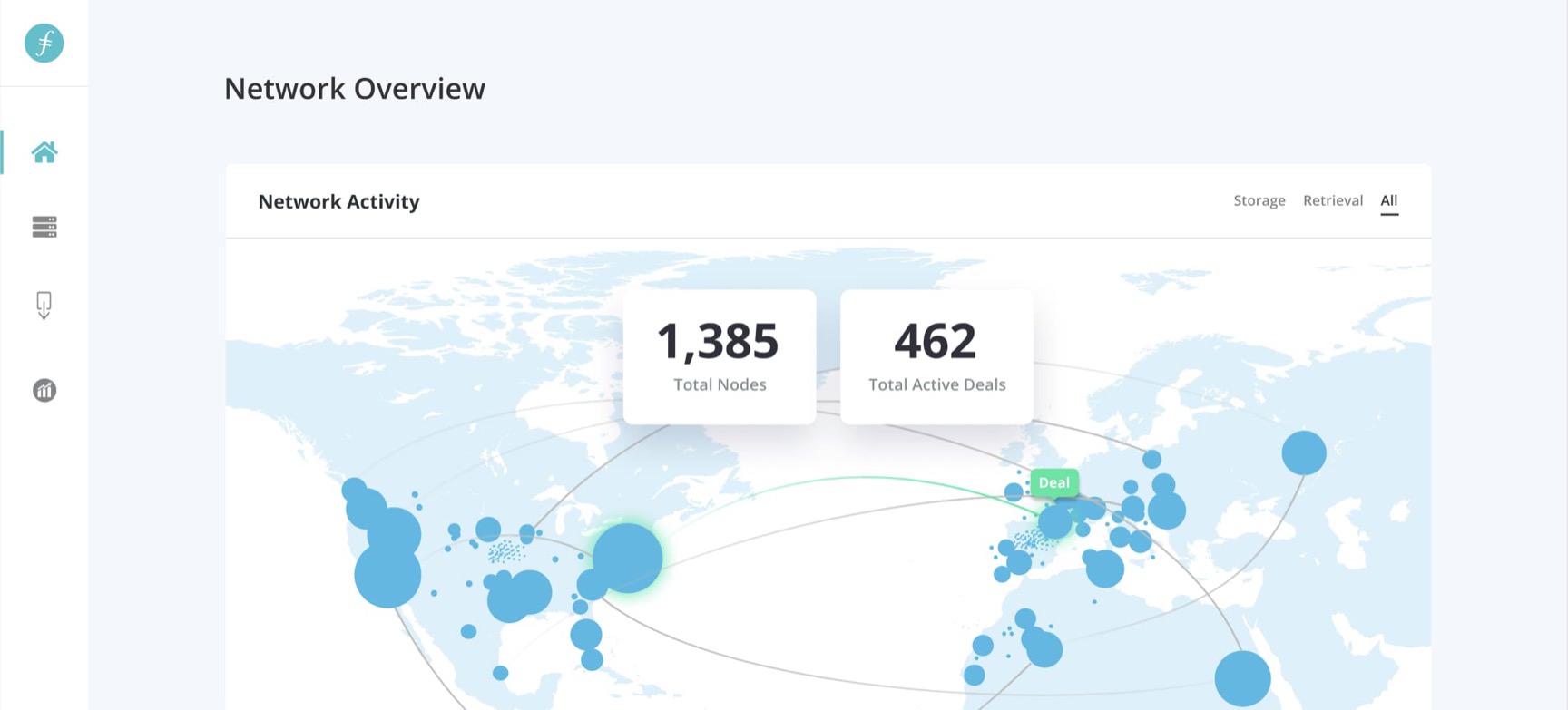Click the Network Activity panel heading
The image size is (1568, 710).
point(338,201)
